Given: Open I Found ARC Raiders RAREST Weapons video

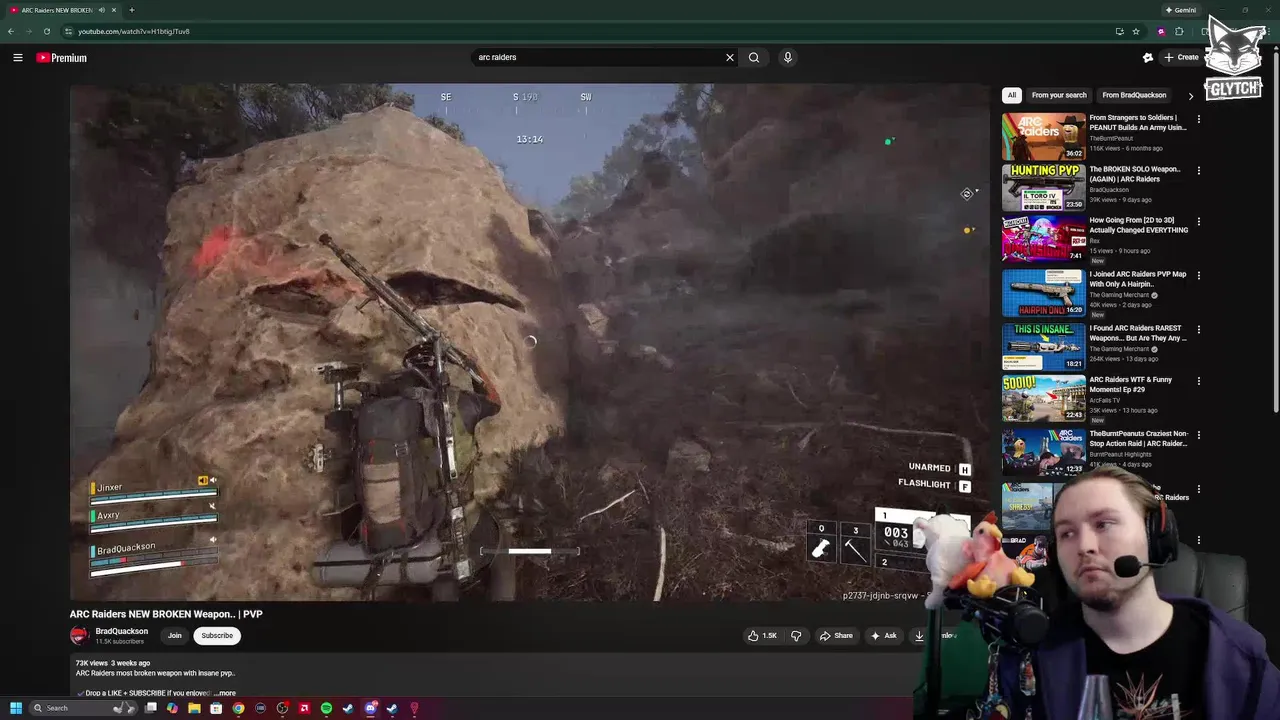Looking at the screenshot, I should (x=1043, y=347).
